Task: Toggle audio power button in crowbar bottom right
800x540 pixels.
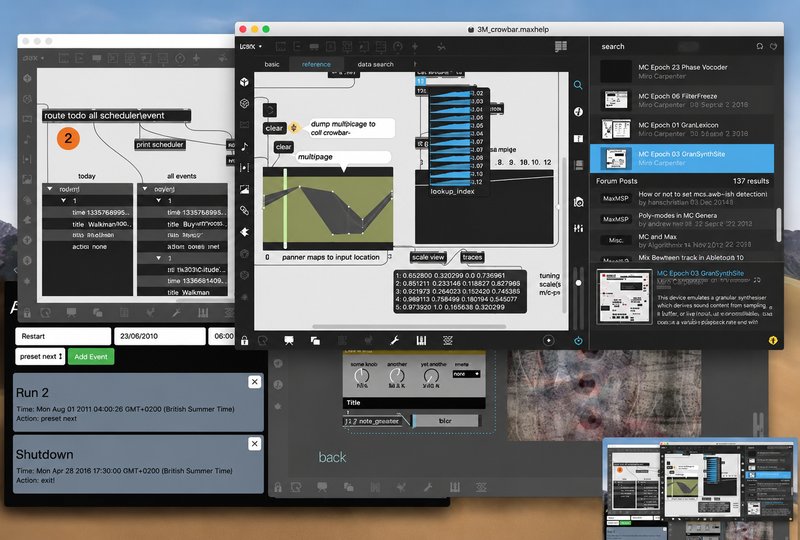Action: (x=578, y=340)
